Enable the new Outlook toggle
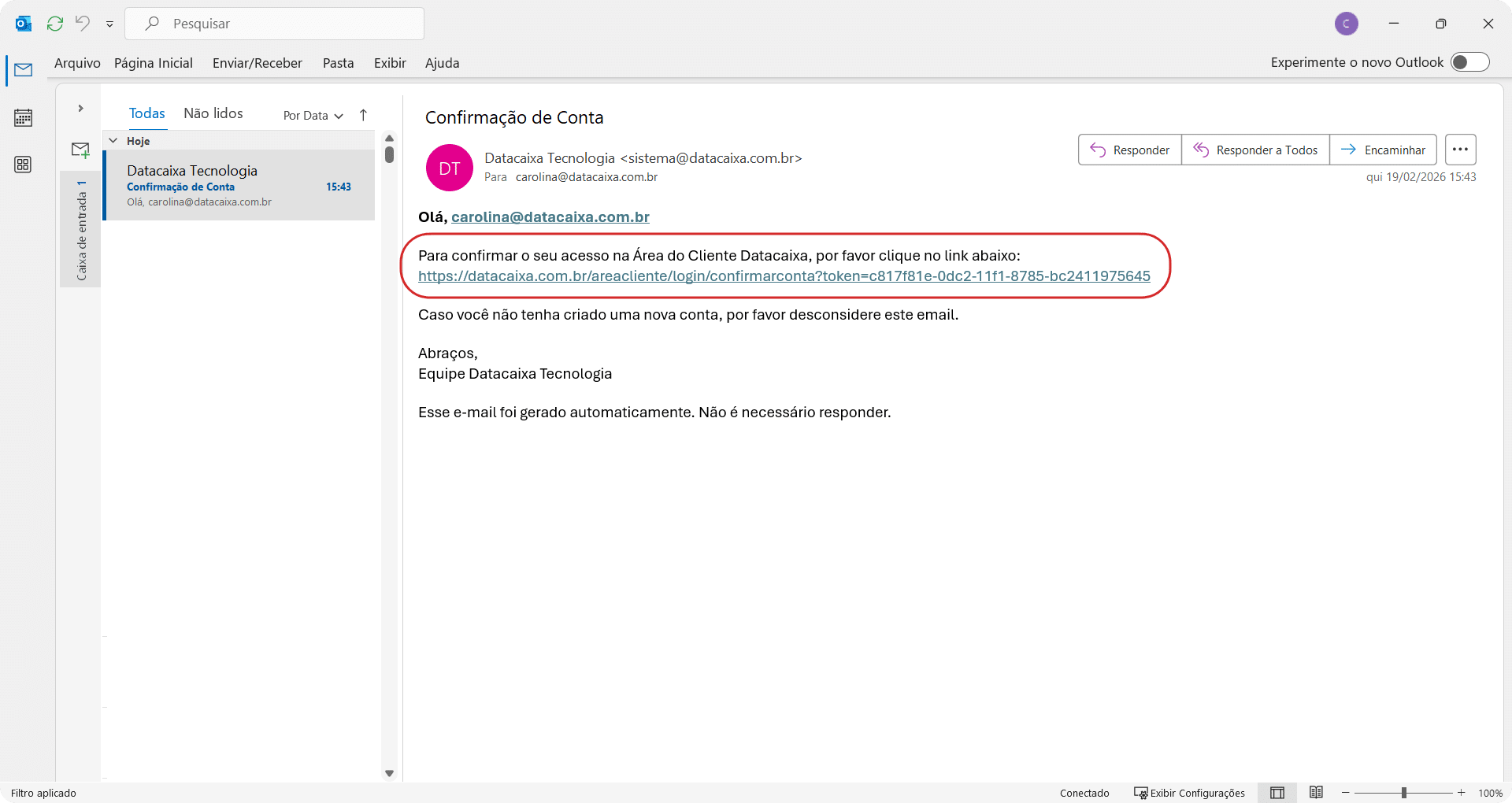This screenshot has width=1512, height=803. [1469, 62]
